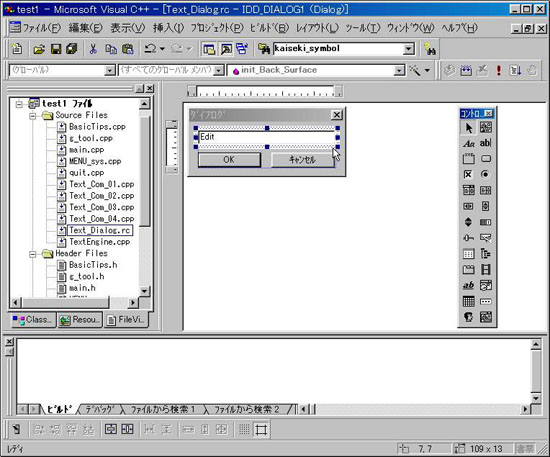Click the Open file toolbar icon
The width and height of the screenshot is (550, 457).
[x=39, y=49]
